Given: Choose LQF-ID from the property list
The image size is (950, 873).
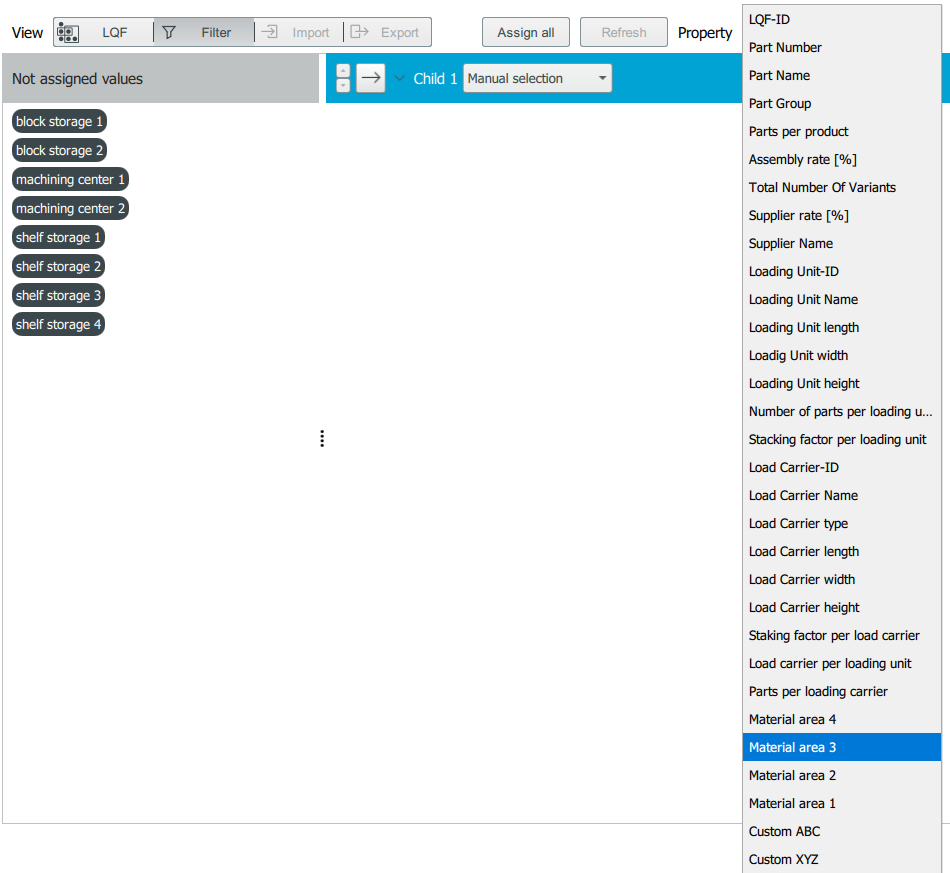Looking at the screenshot, I should (x=842, y=19).
